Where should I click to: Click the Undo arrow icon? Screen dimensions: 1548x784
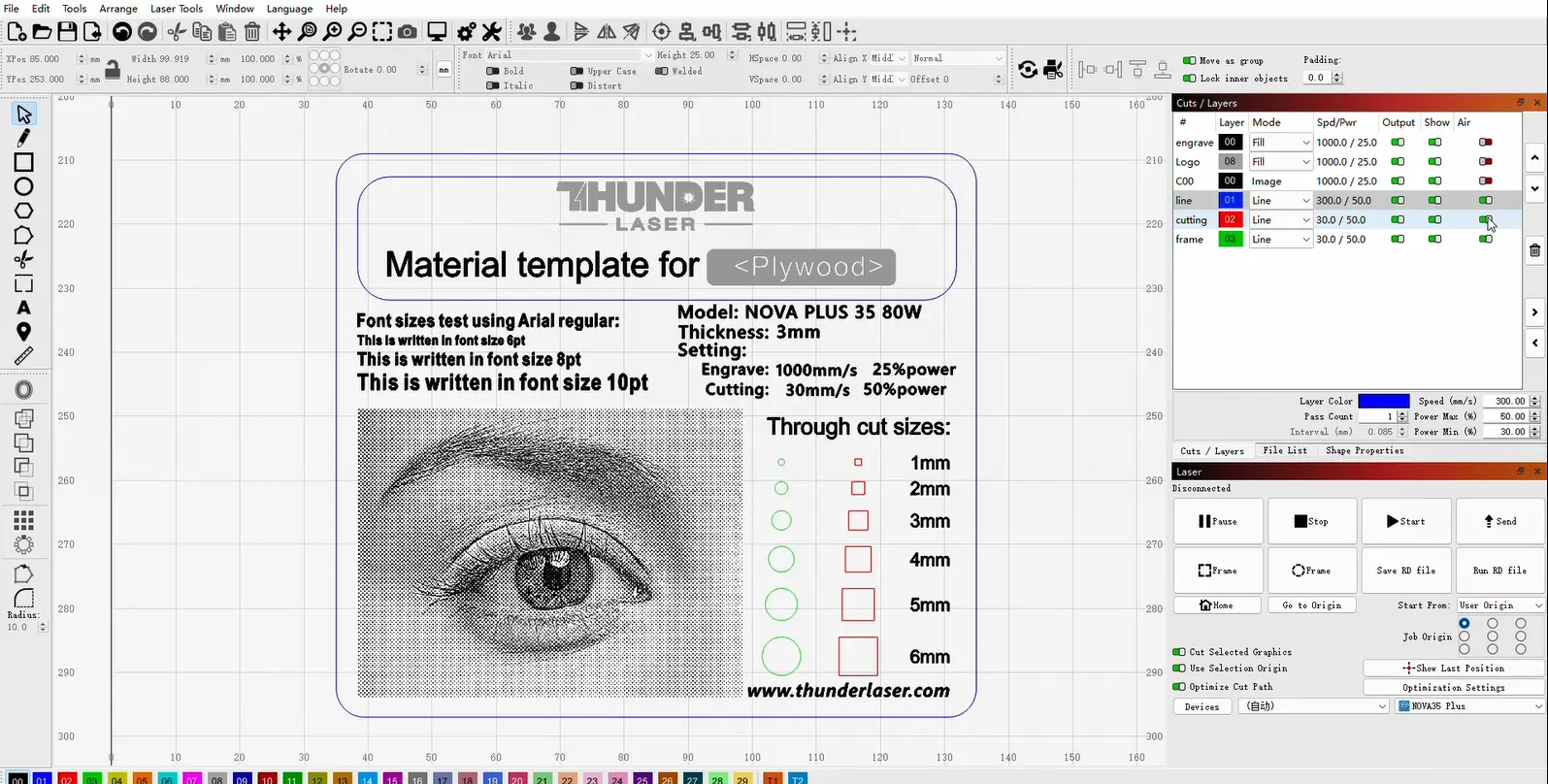[121, 32]
